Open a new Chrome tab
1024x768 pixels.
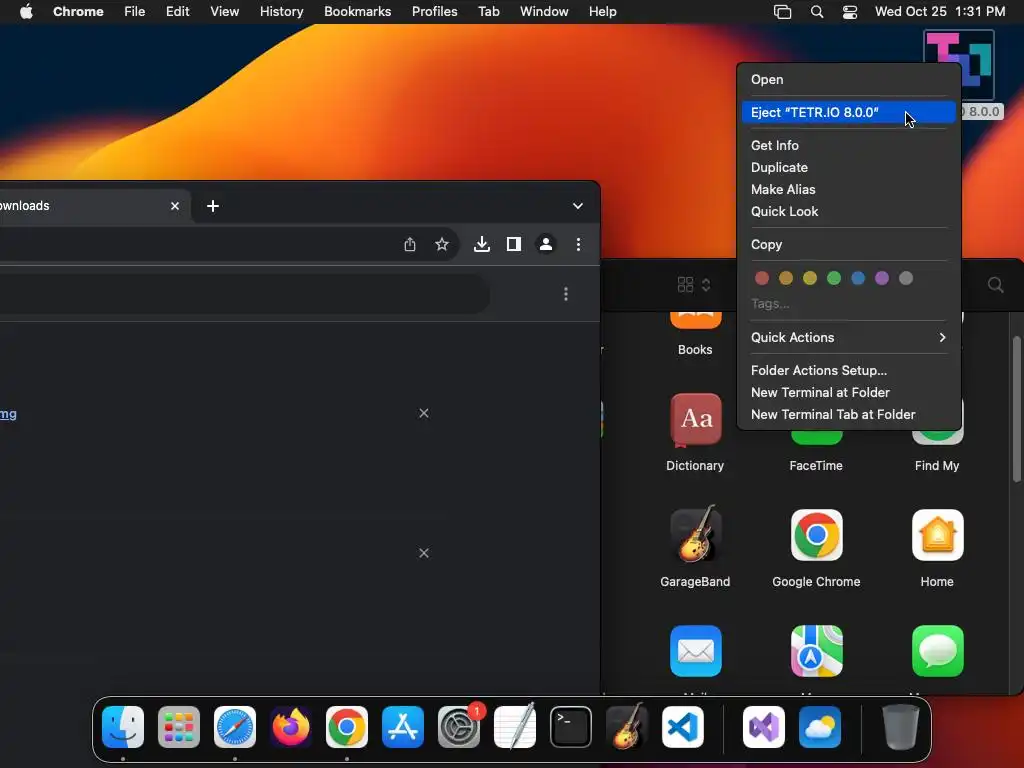[213, 206]
